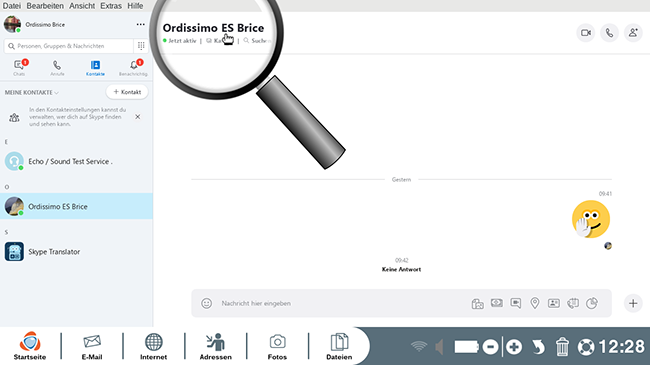Switch to the Anrufe tab

[57, 68]
